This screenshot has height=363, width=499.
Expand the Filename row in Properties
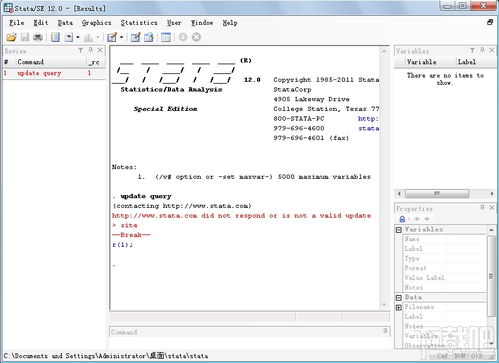(x=399, y=307)
